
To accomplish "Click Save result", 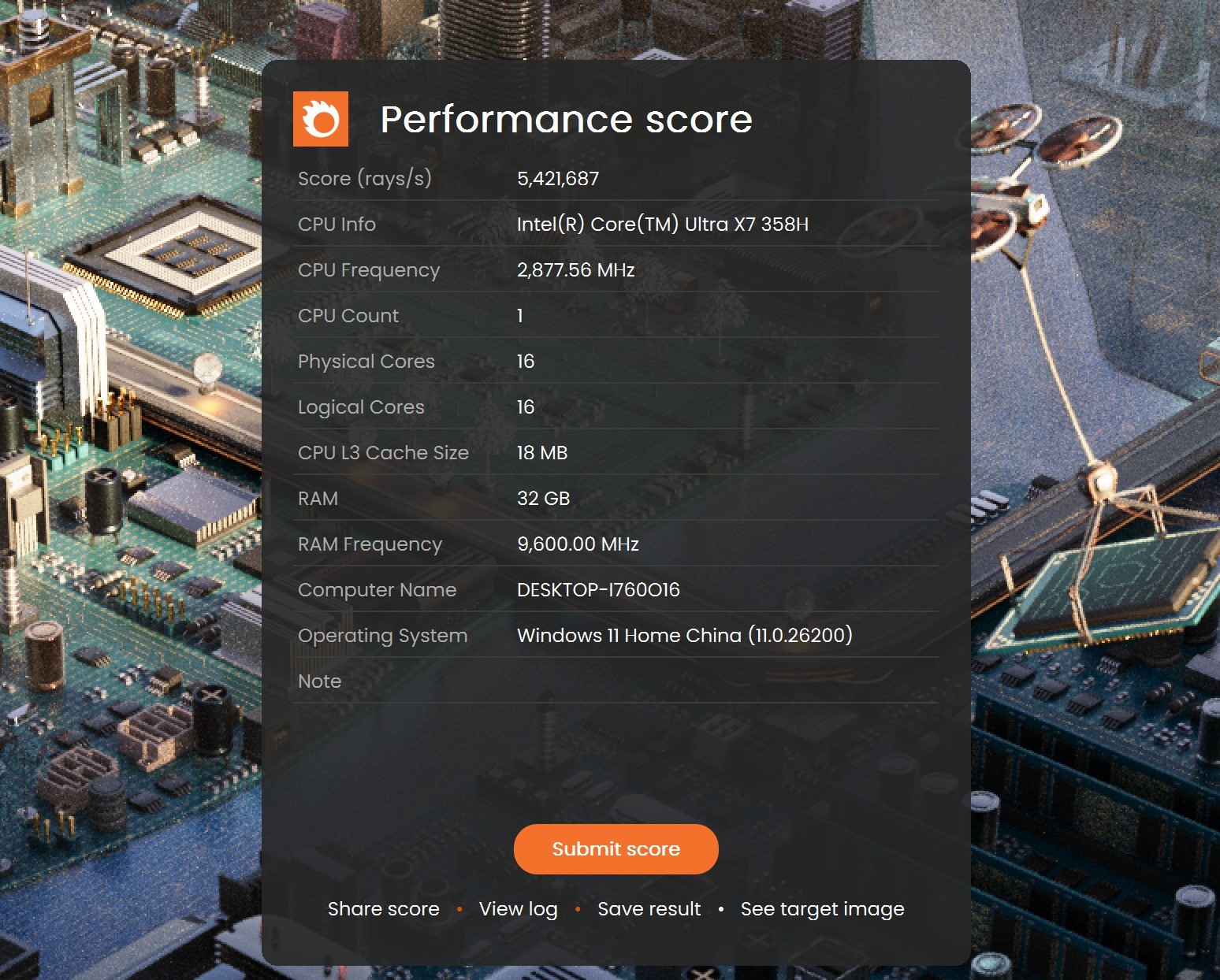I will pyautogui.click(x=649, y=908).
